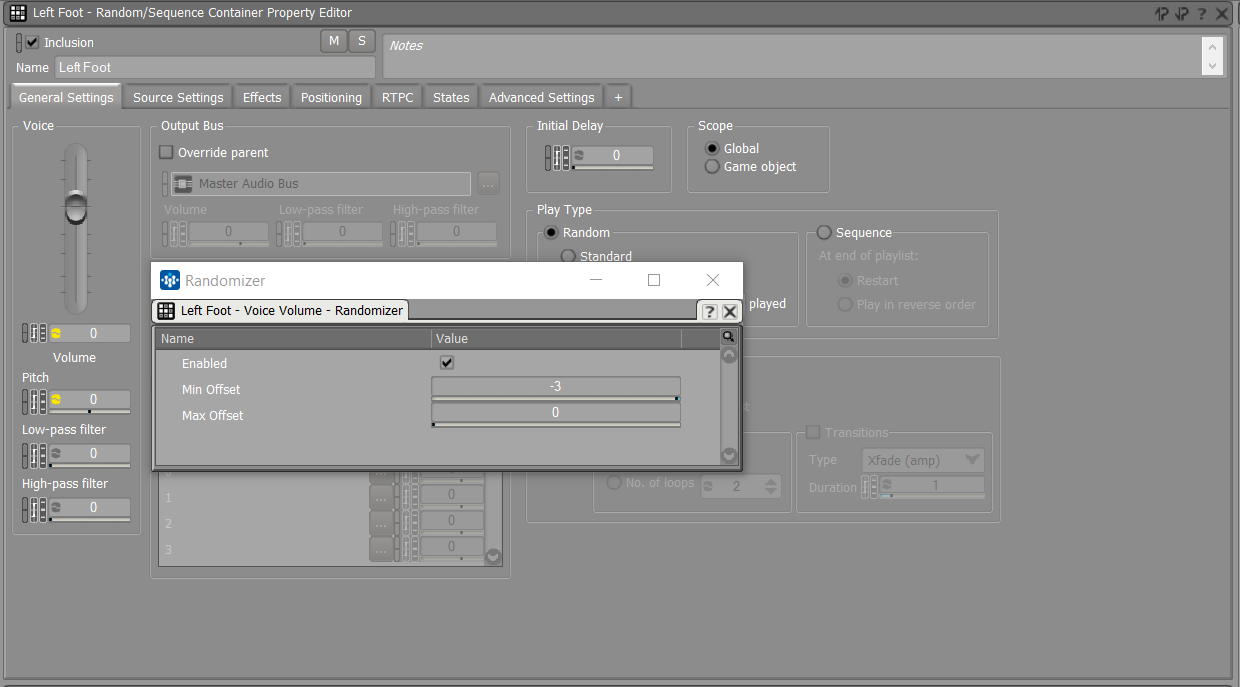The width and height of the screenshot is (1240, 687).
Task: Select the Sequence play type
Action: tap(824, 232)
